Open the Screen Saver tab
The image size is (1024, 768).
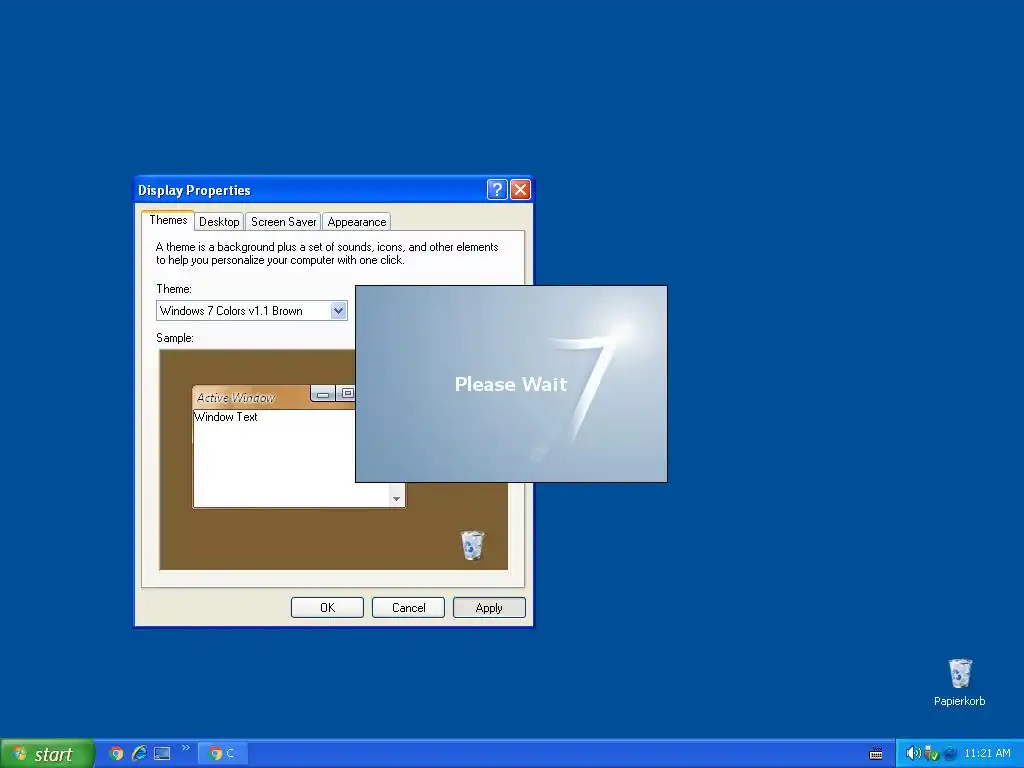coord(283,222)
